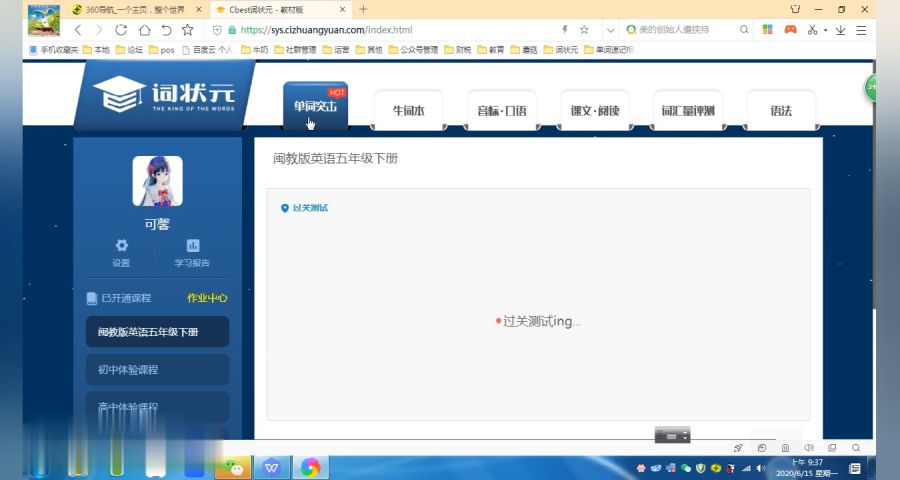Expand the scissors screenshot tool dropdown
900x480 pixels.
[825, 30]
